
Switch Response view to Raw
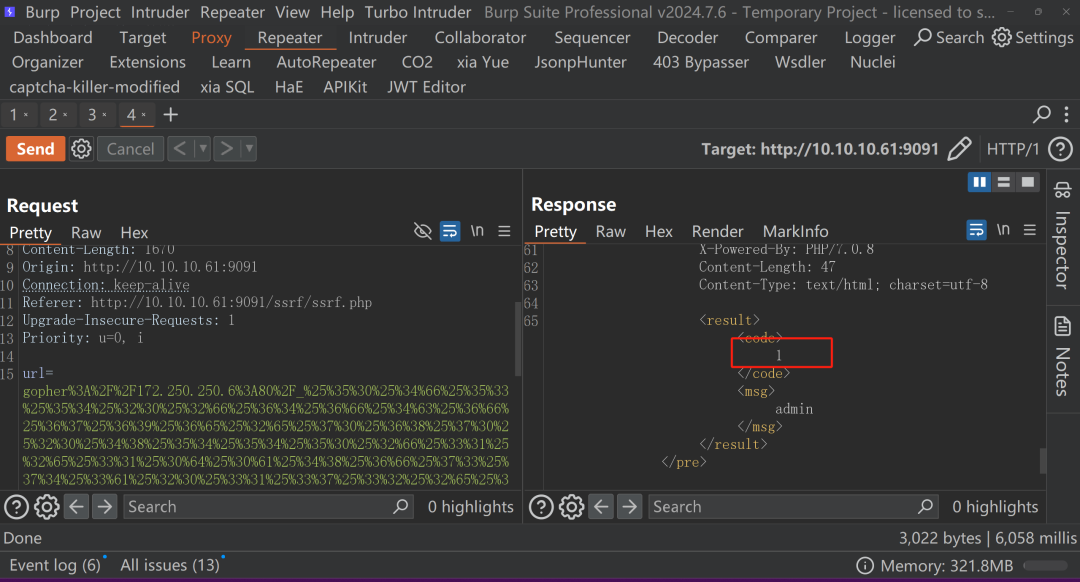click(610, 231)
